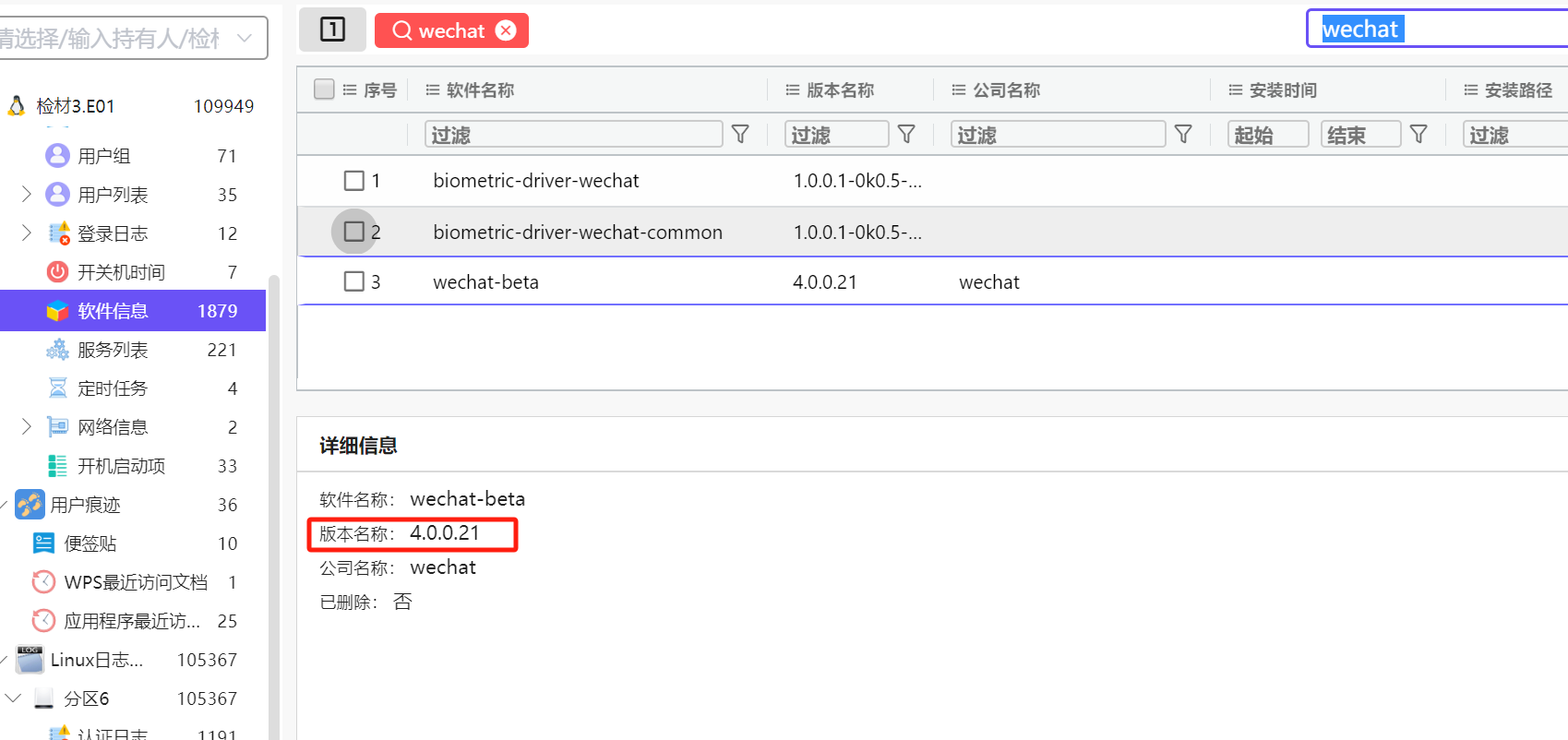Sort by the 版本名称 column header
This screenshot has height=740, width=1568.
coord(840,90)
